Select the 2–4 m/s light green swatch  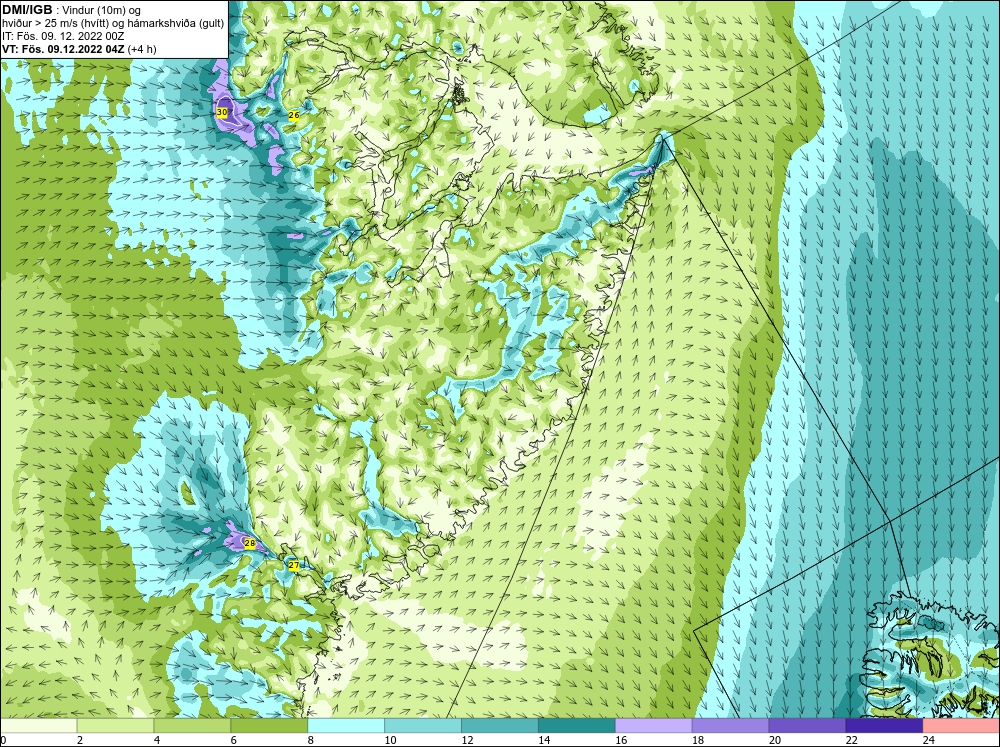pos(115,726)
